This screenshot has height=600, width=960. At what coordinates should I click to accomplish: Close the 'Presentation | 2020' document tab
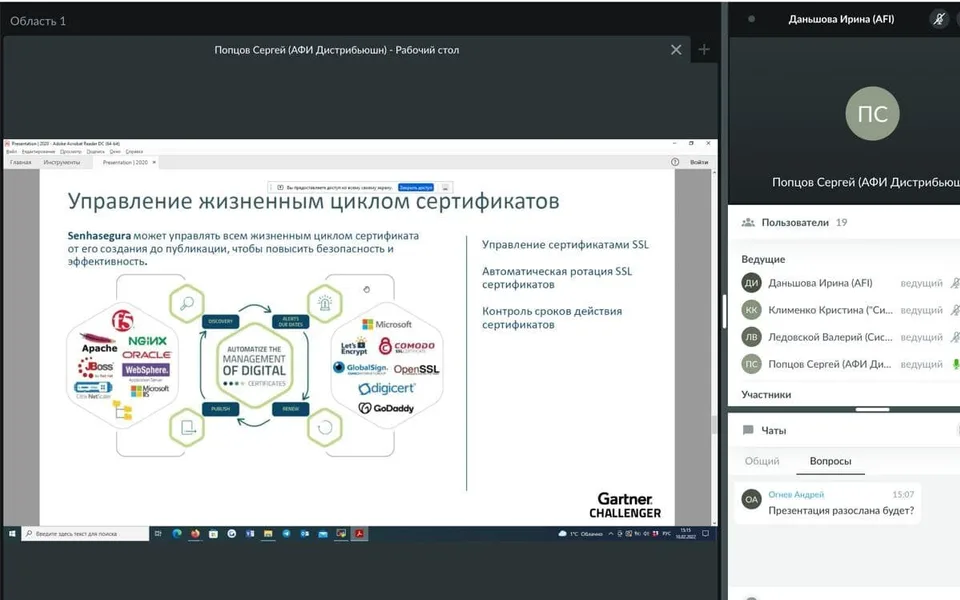pos(154,162)
